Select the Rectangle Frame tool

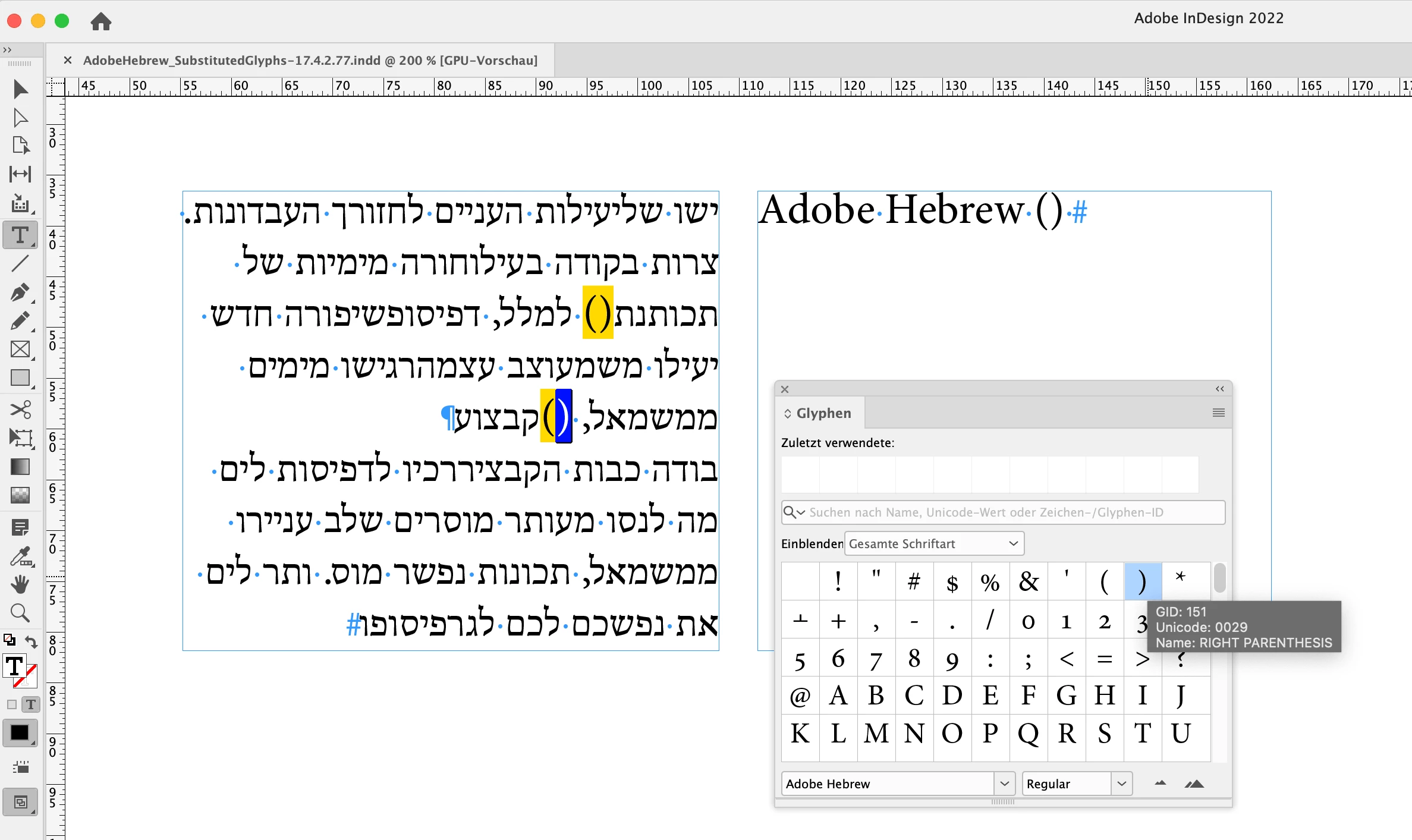(20, 349)
